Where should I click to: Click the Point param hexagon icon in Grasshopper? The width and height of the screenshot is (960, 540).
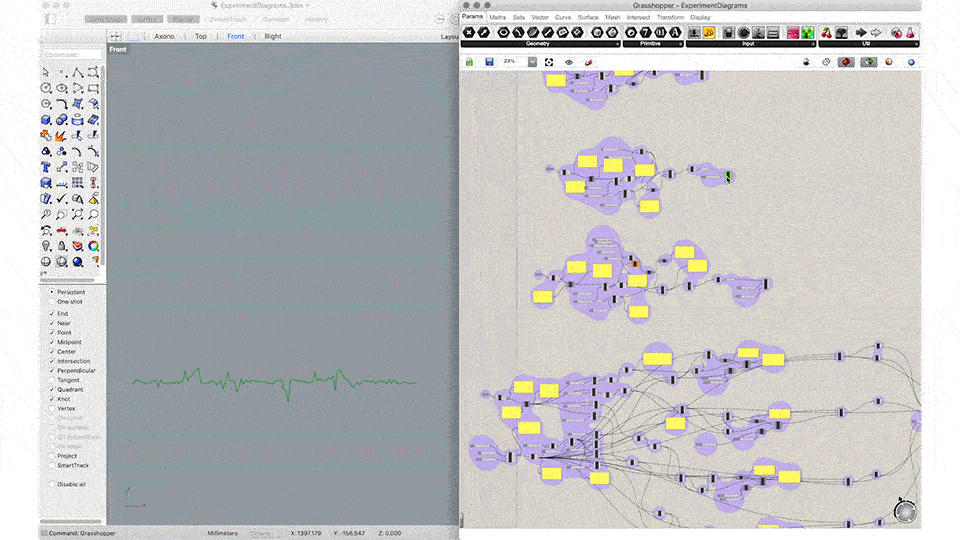pyautogui.click(x=469, y=32)
